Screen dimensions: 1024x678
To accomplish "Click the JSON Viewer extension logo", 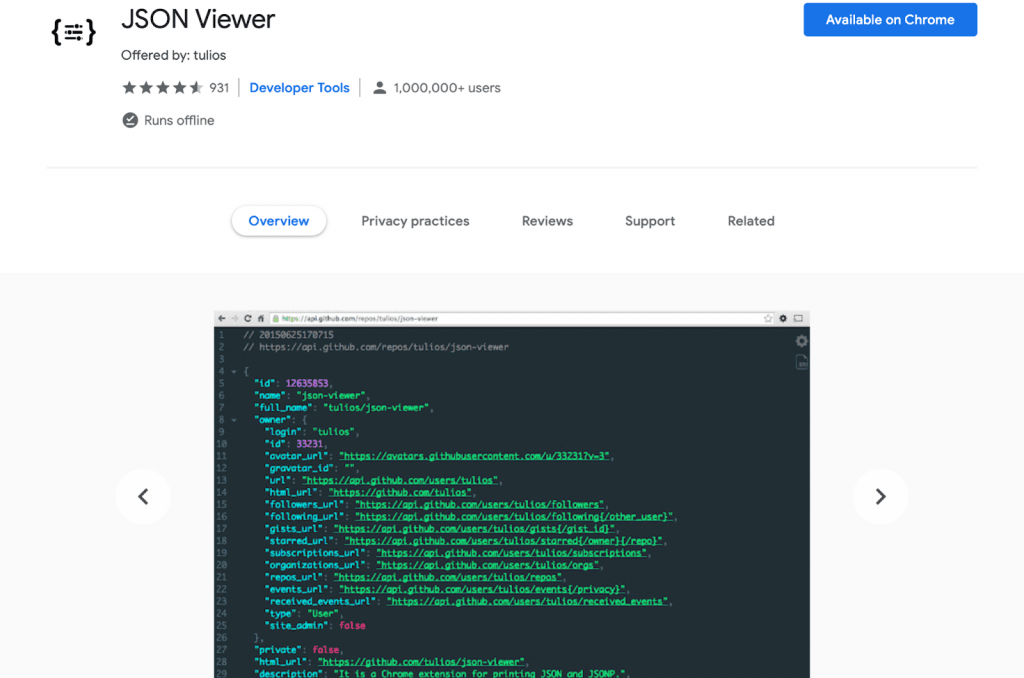I will [x=73, y=31].
